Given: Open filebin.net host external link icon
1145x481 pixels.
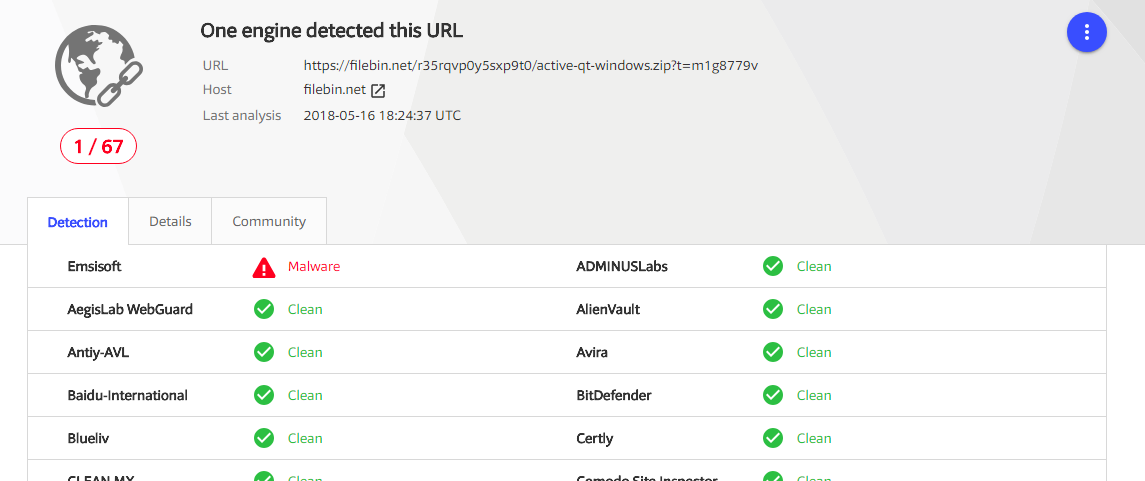Looking at the screenshot, I should click(x=378, y=91).
